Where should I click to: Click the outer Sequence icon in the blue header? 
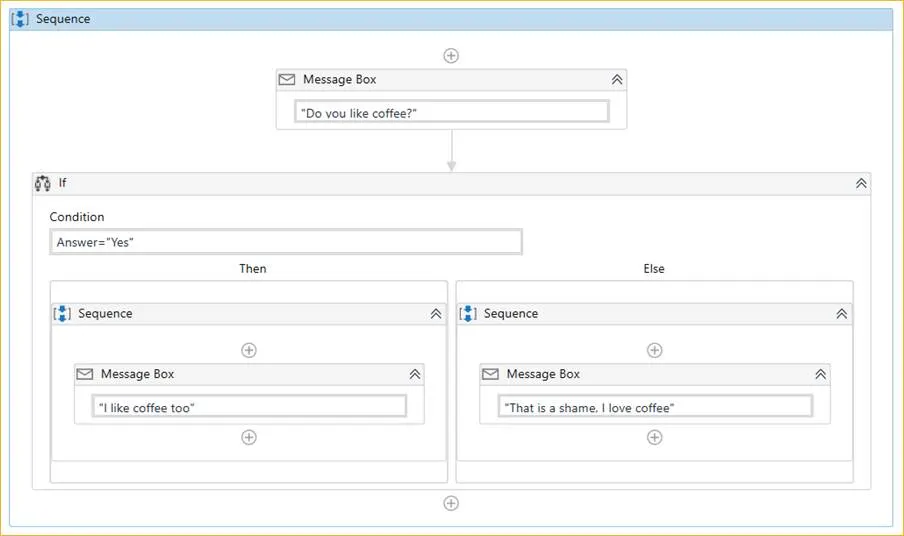20,18
